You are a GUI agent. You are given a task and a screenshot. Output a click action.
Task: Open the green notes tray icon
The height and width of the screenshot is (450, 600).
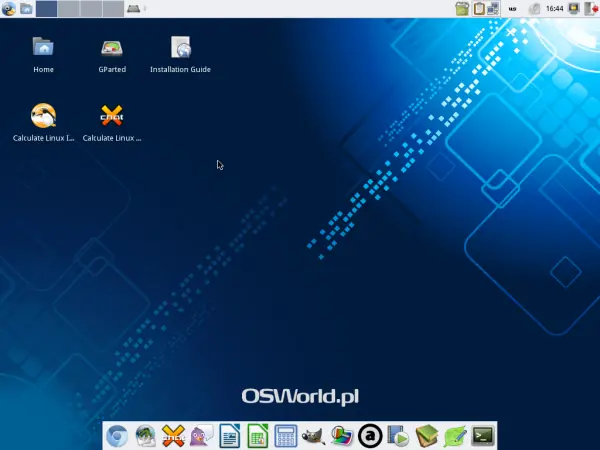462,8
